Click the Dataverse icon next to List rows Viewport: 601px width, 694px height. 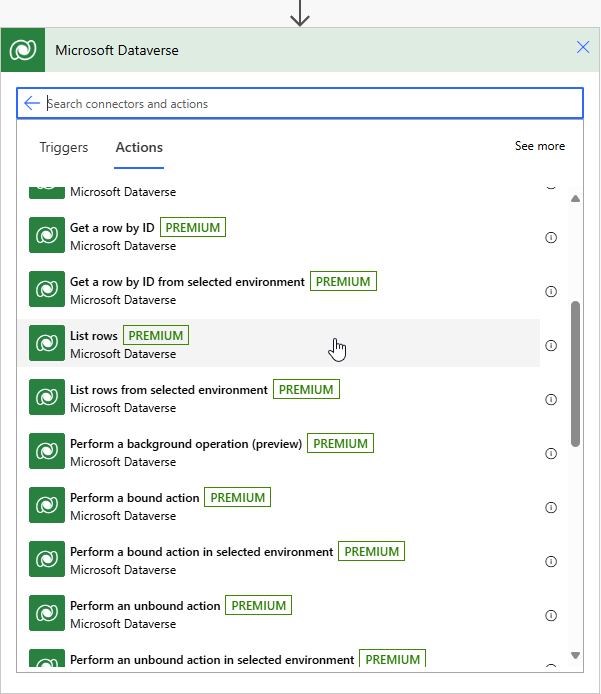click(x=47, y=343)
